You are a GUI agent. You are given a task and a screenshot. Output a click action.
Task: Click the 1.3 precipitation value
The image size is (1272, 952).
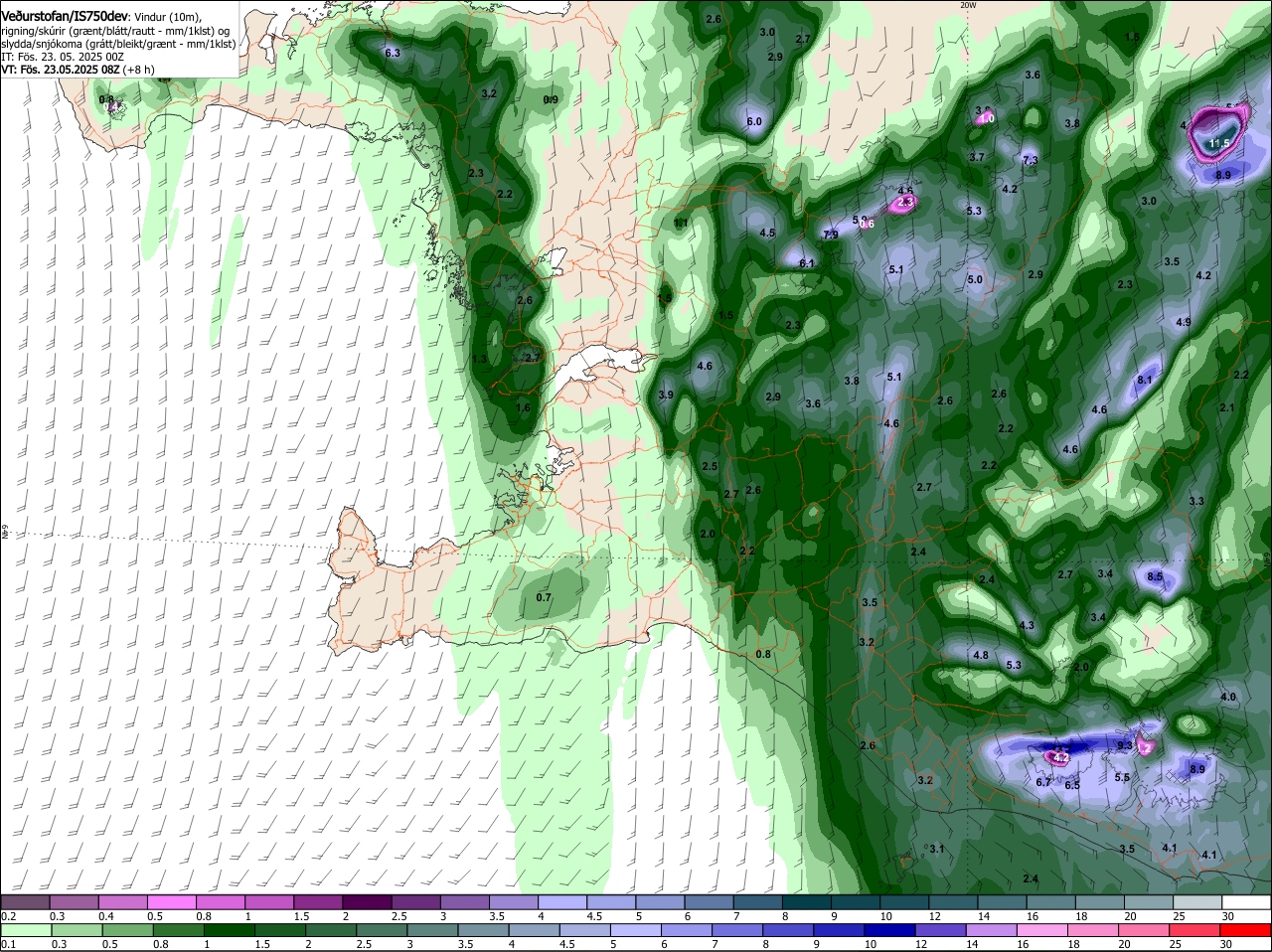tap(480, 359)
